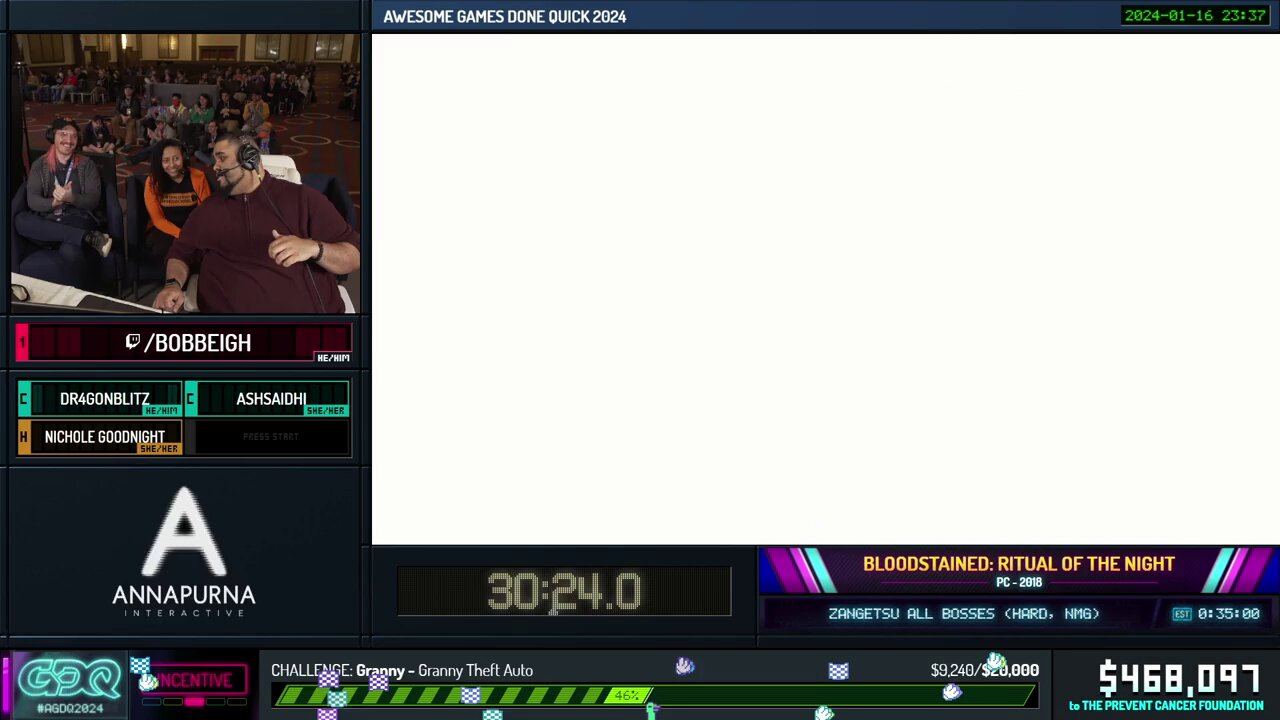The image size is (1280, 720).
Task: Click the $468,097 donation total
Action: 1178,679
